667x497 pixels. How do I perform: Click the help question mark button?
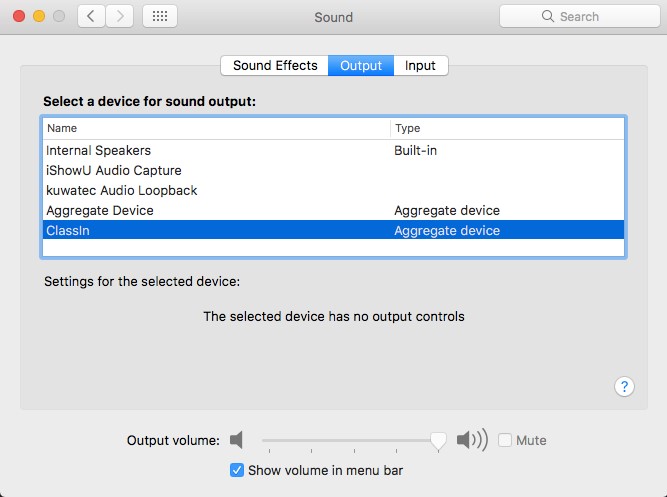[x=624, y=387]
